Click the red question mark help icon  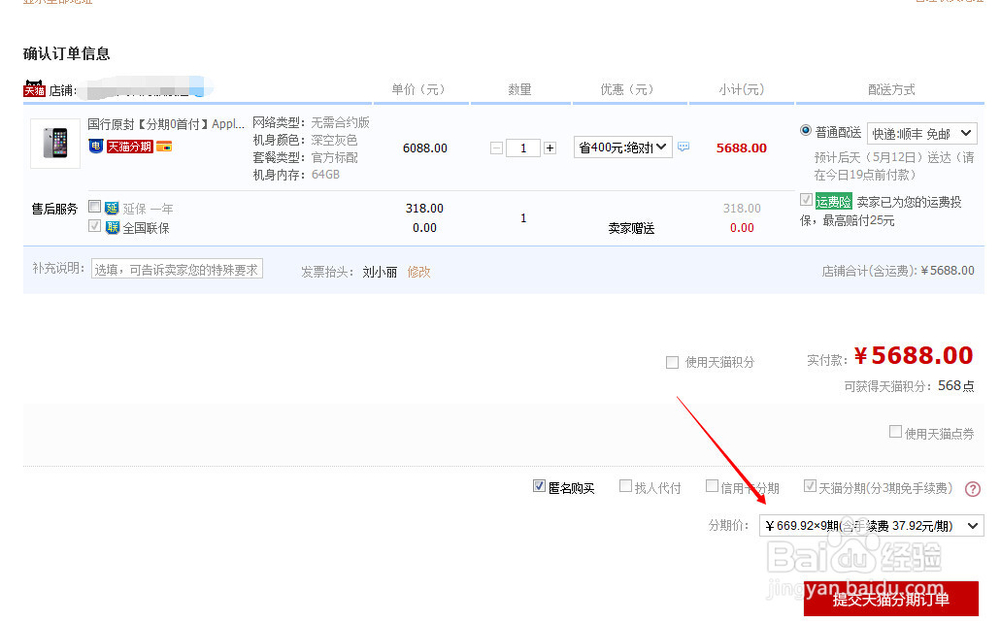point(973,489)
